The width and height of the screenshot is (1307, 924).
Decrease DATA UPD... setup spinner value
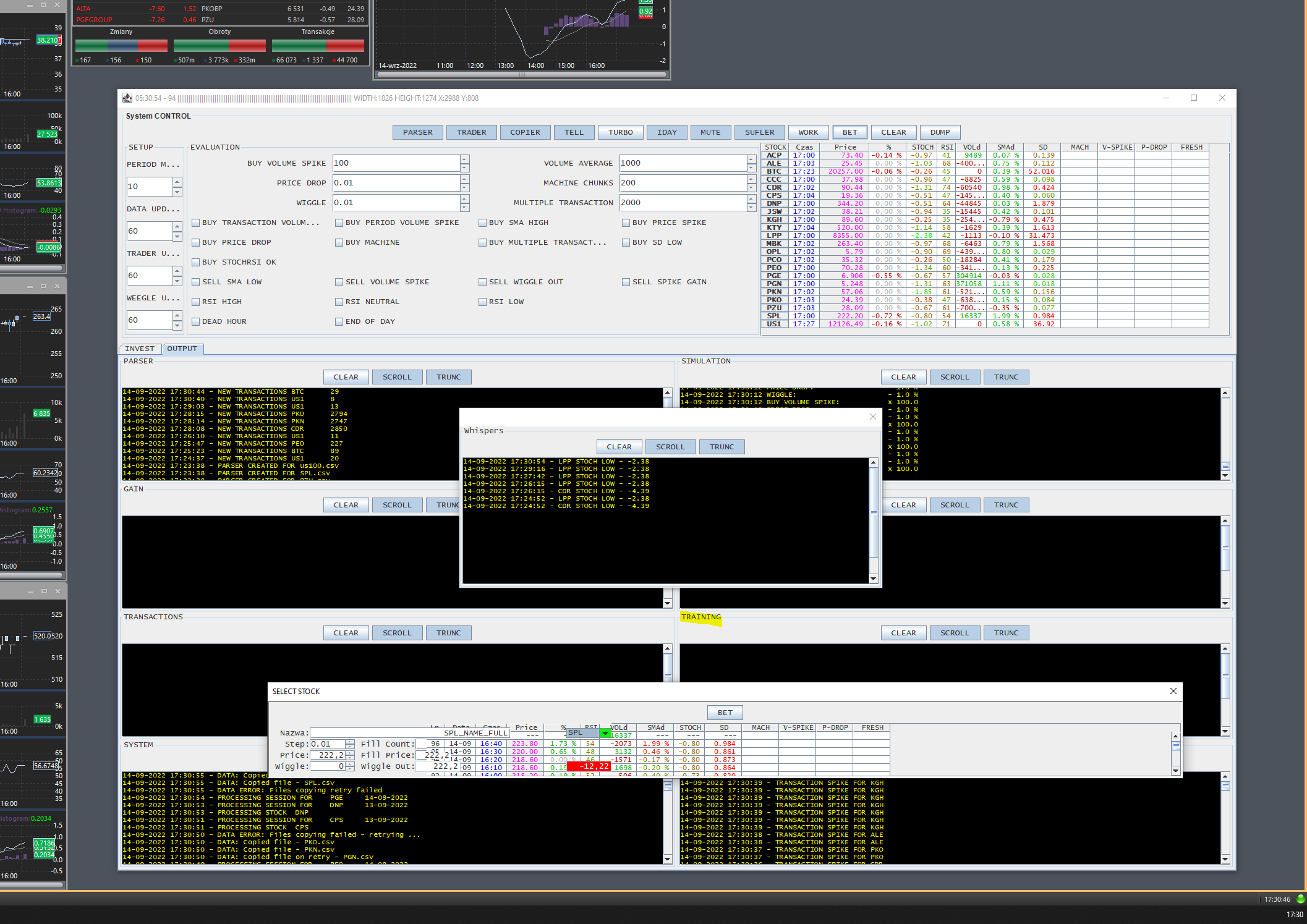click(177, 236)
